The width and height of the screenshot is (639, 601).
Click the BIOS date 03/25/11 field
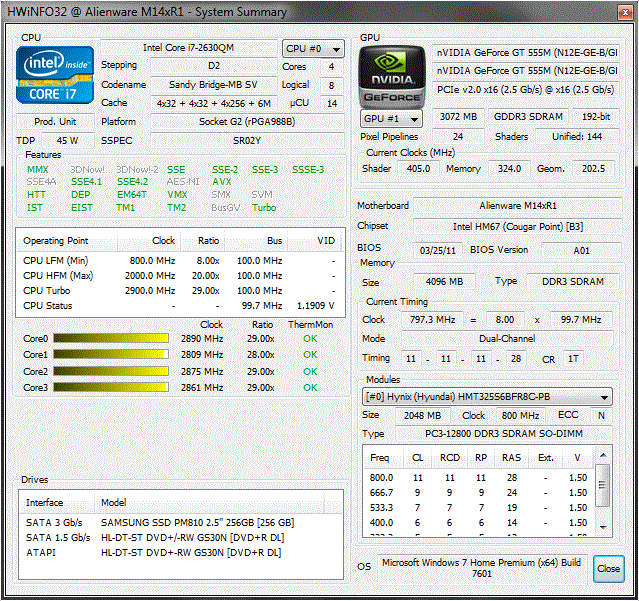tap(438, 250)
